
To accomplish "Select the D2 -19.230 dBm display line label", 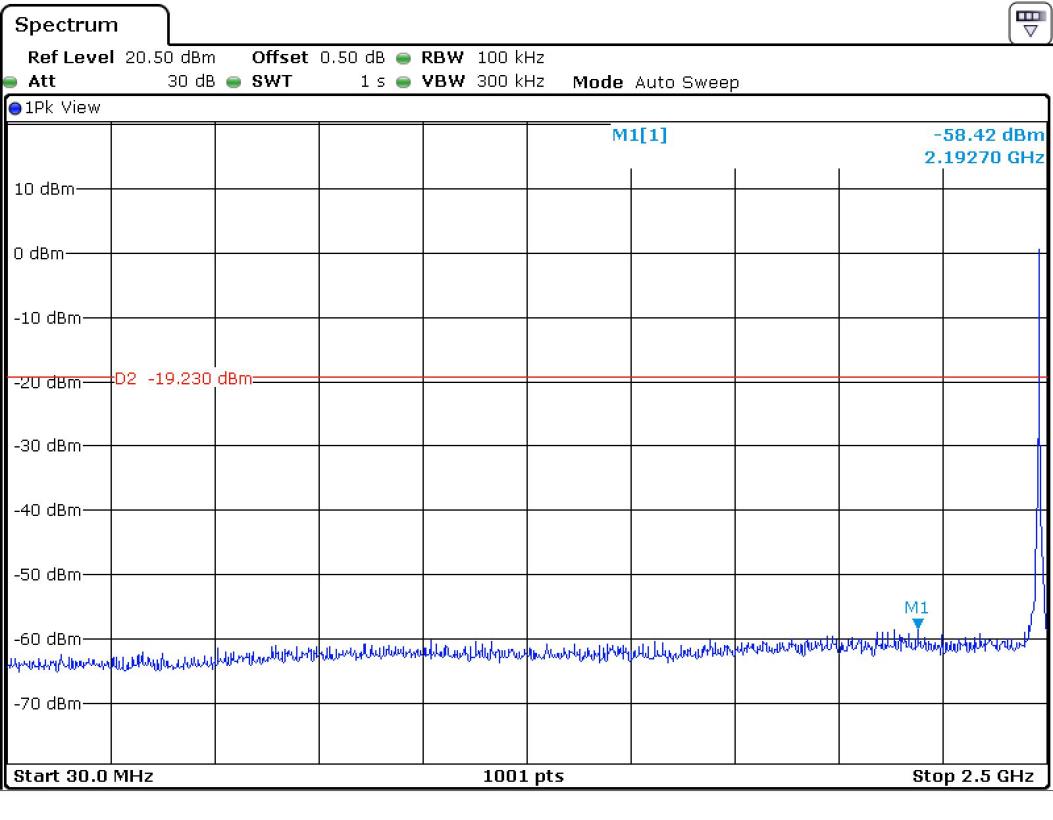I will pyautogui.click(x=183, y=378).
